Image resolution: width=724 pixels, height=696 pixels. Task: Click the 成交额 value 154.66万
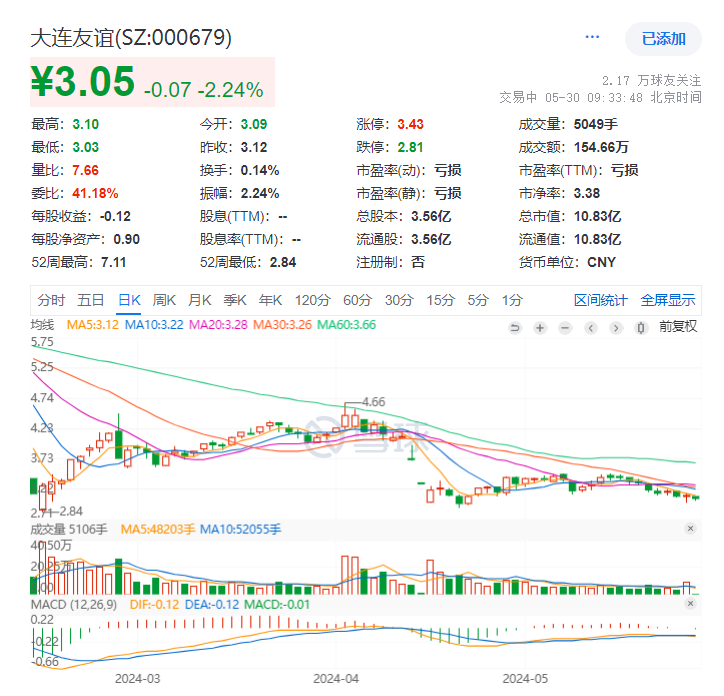601,147
